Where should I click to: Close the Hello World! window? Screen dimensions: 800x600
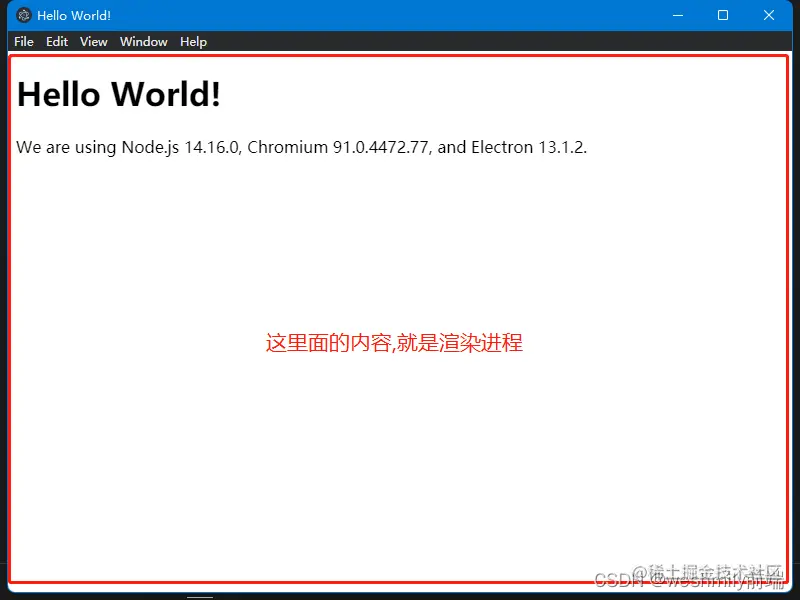[769, 15]
